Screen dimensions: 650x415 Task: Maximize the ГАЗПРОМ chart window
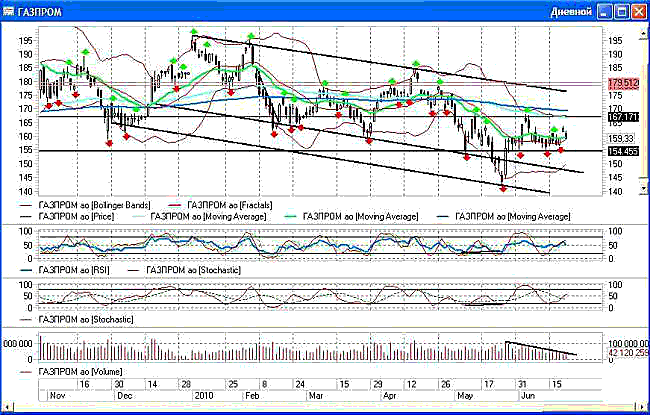pos(622,12)
